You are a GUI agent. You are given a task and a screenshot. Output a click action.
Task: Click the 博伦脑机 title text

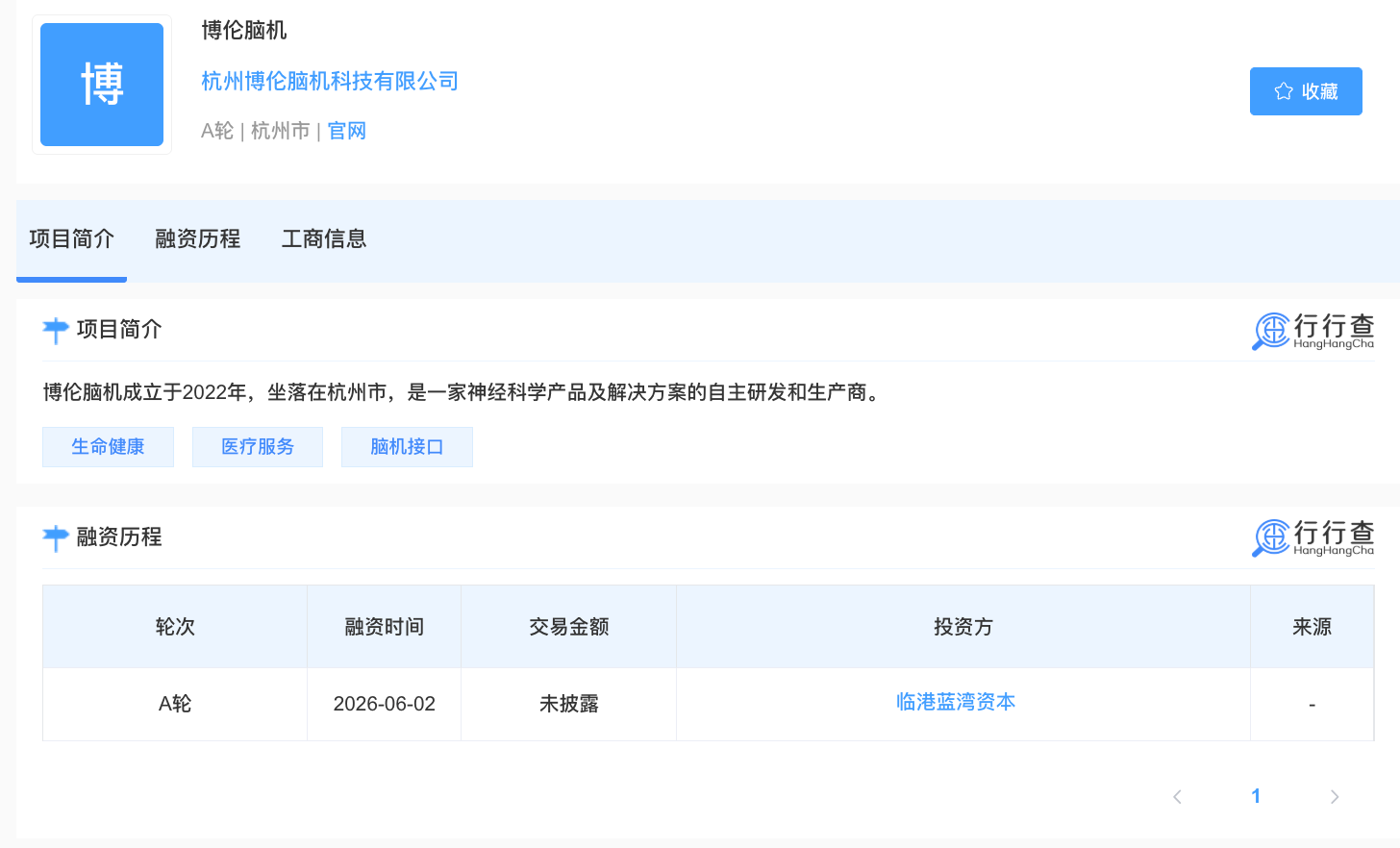coord(244,31)
